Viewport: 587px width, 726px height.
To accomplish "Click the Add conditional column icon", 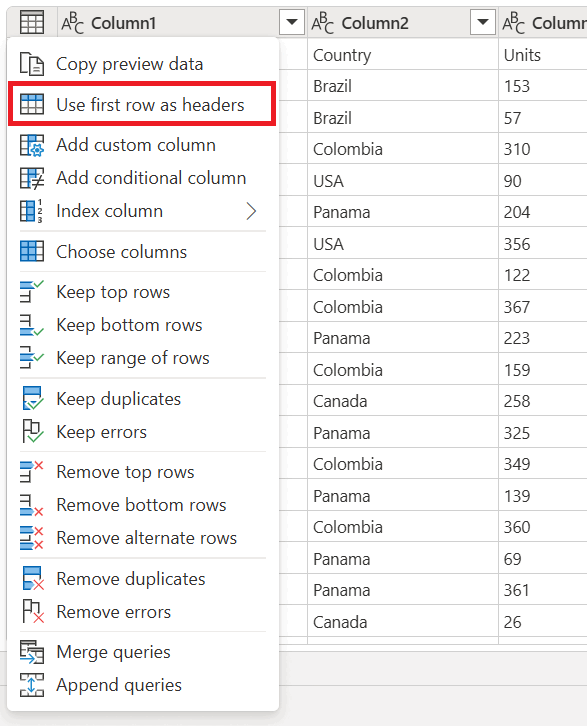I will 32,178.
